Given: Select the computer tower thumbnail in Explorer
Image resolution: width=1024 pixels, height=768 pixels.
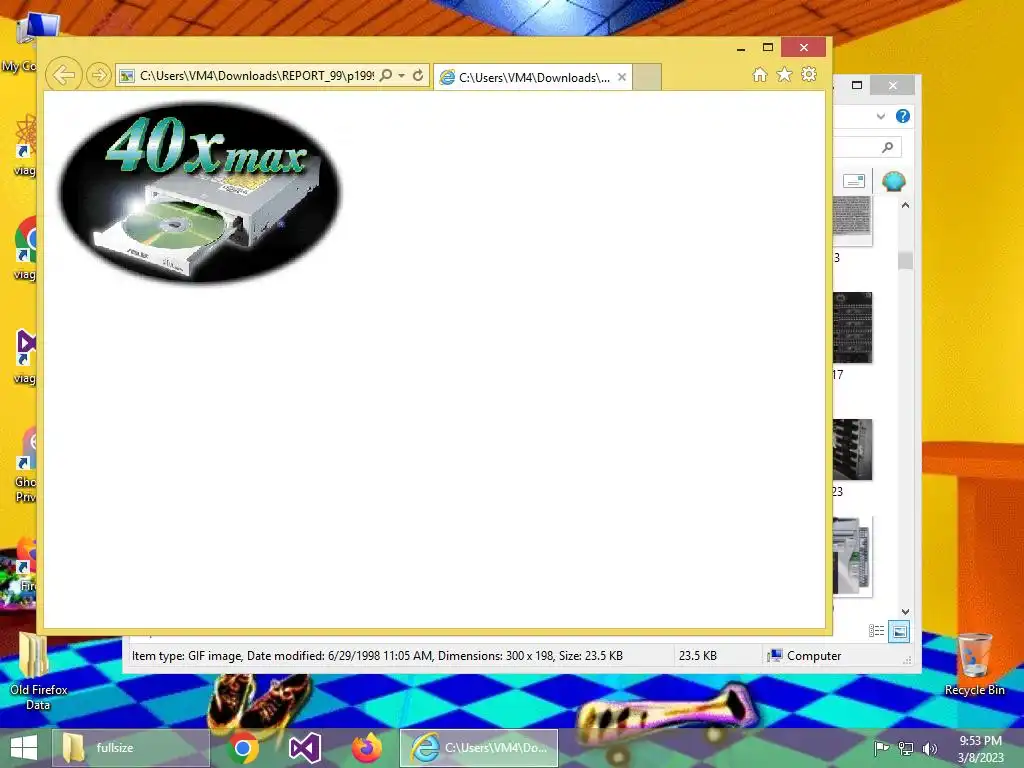Looking at the screenshot, I should (852, 556).
